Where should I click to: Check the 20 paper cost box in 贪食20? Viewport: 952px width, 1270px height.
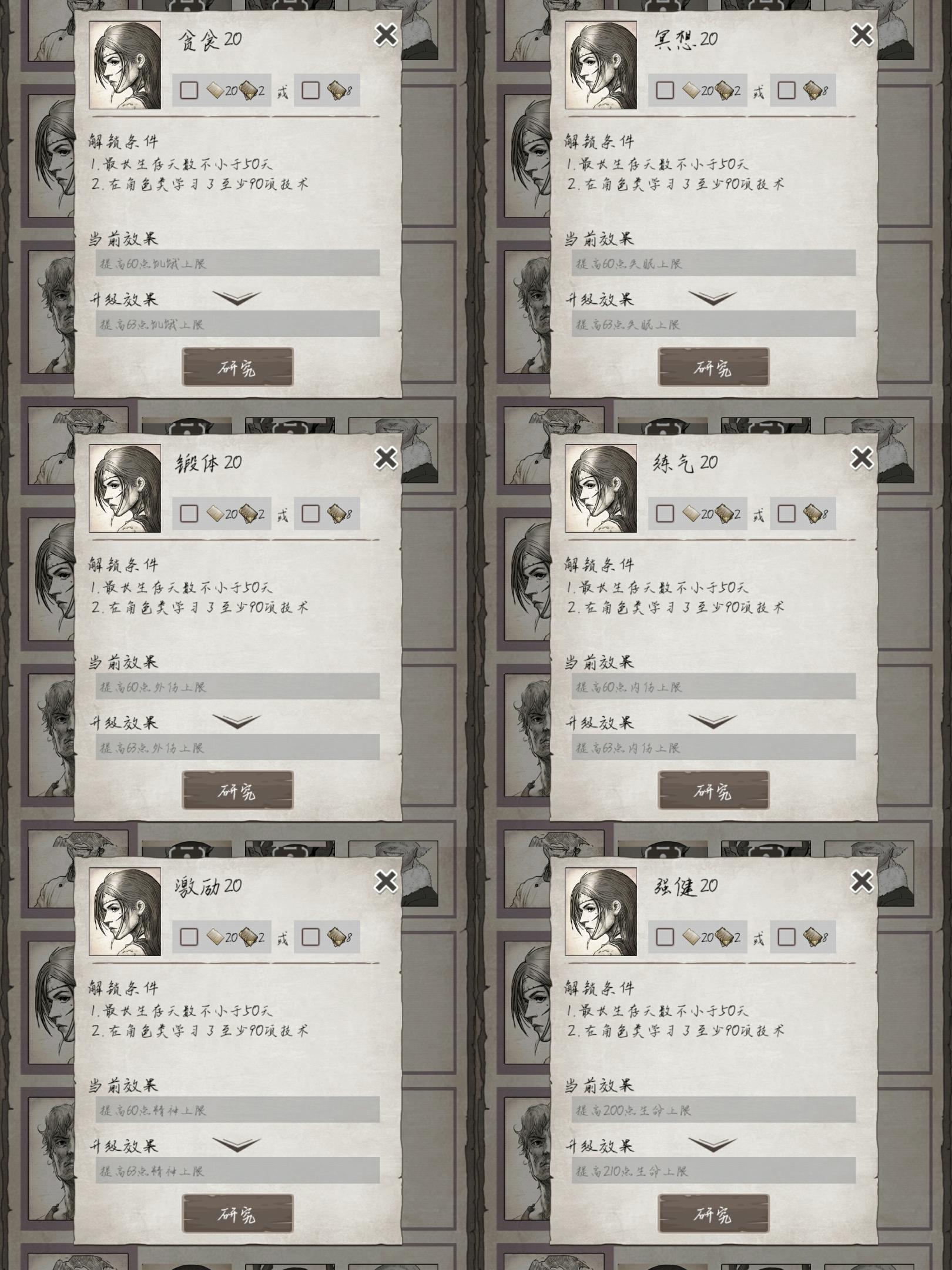click(x=189, y=90)
